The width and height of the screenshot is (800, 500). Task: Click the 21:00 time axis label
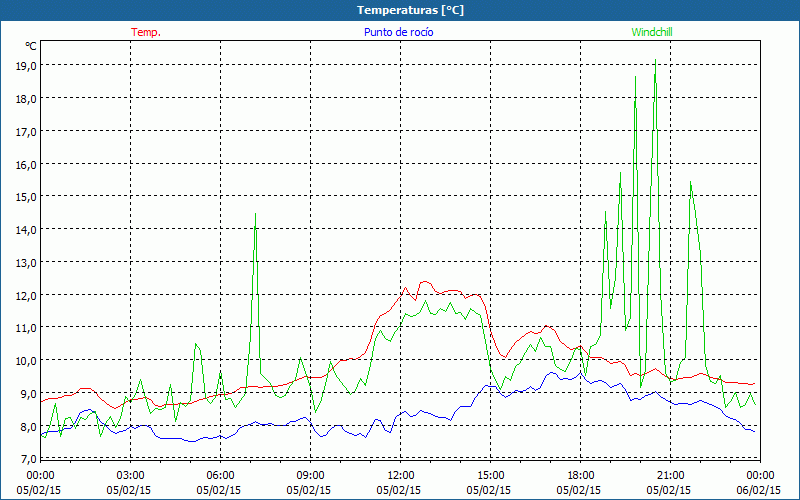click(670, 476)
